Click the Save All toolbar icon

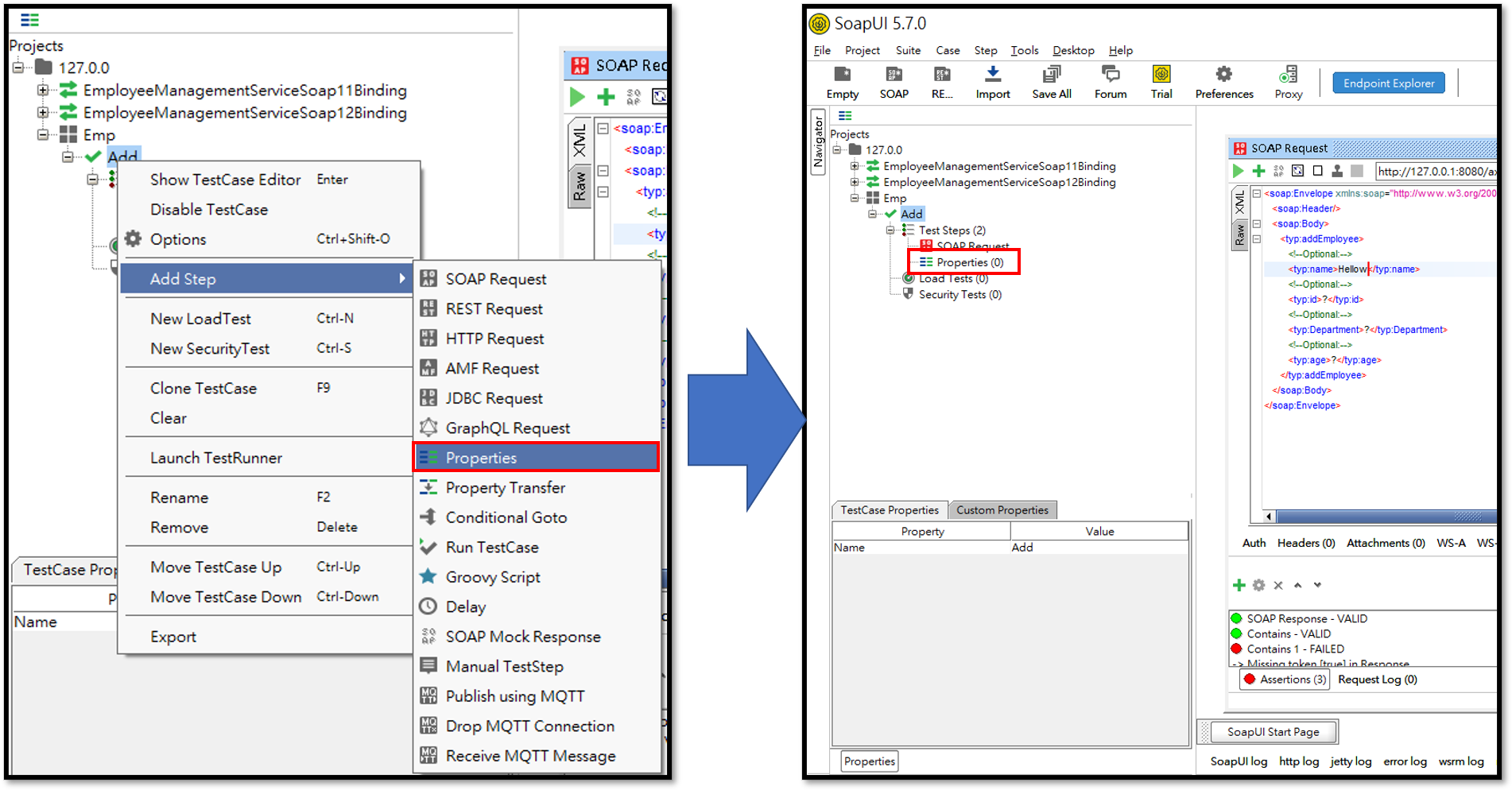[x=1051, y=76]
